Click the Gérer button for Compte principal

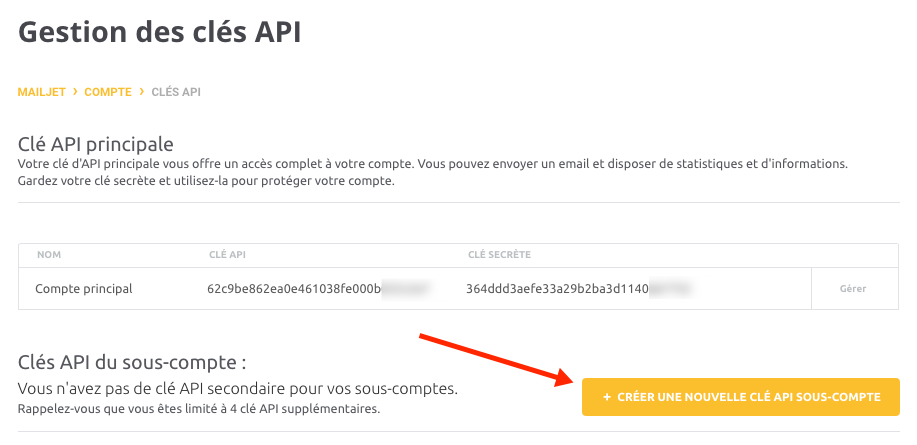853,288
